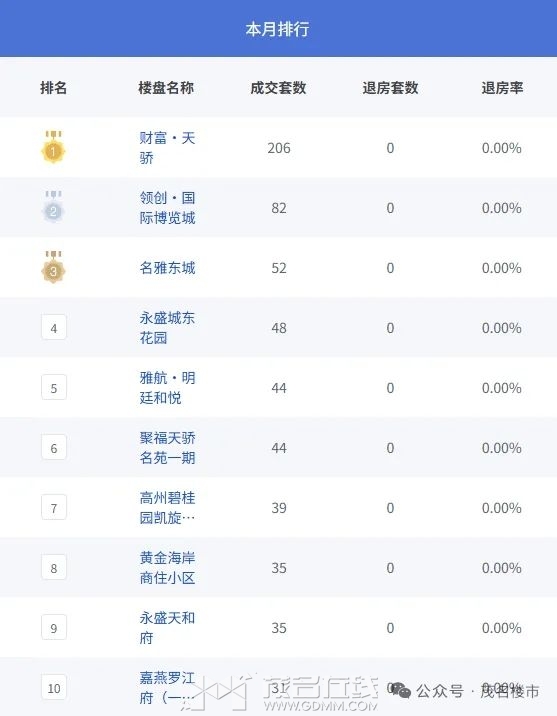Screen dimensions: 557x716
Task: Click the bronze third-place medal icon
Action: [53, 267]
